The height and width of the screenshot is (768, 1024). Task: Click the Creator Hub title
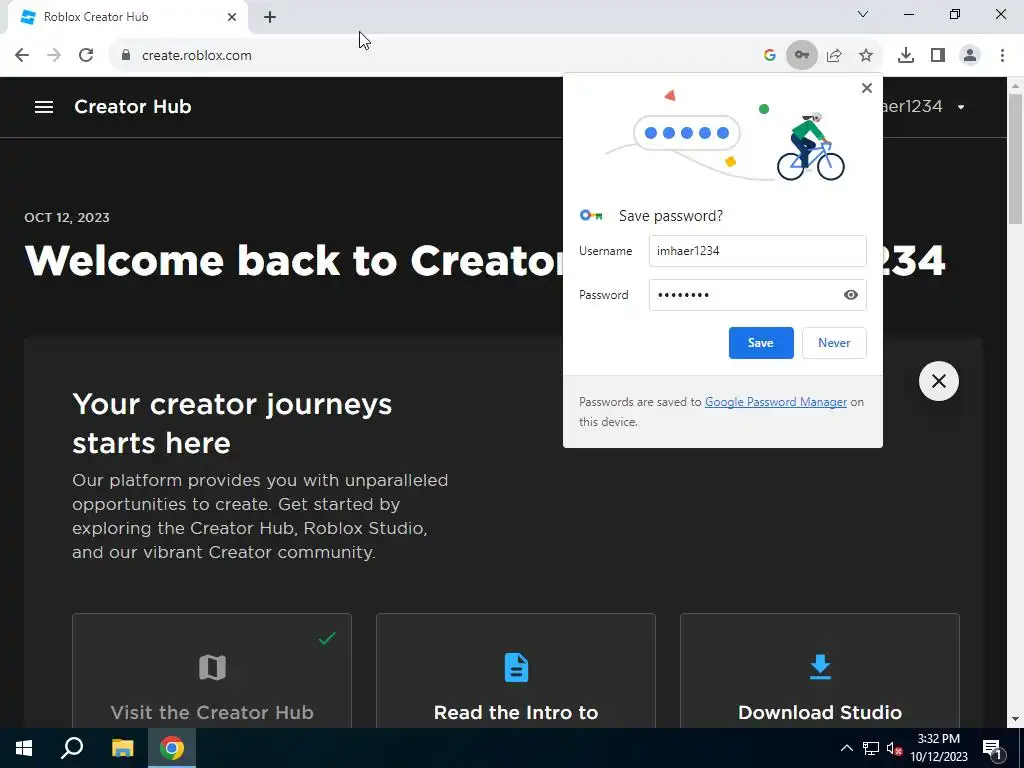click(x=133, y=106)
